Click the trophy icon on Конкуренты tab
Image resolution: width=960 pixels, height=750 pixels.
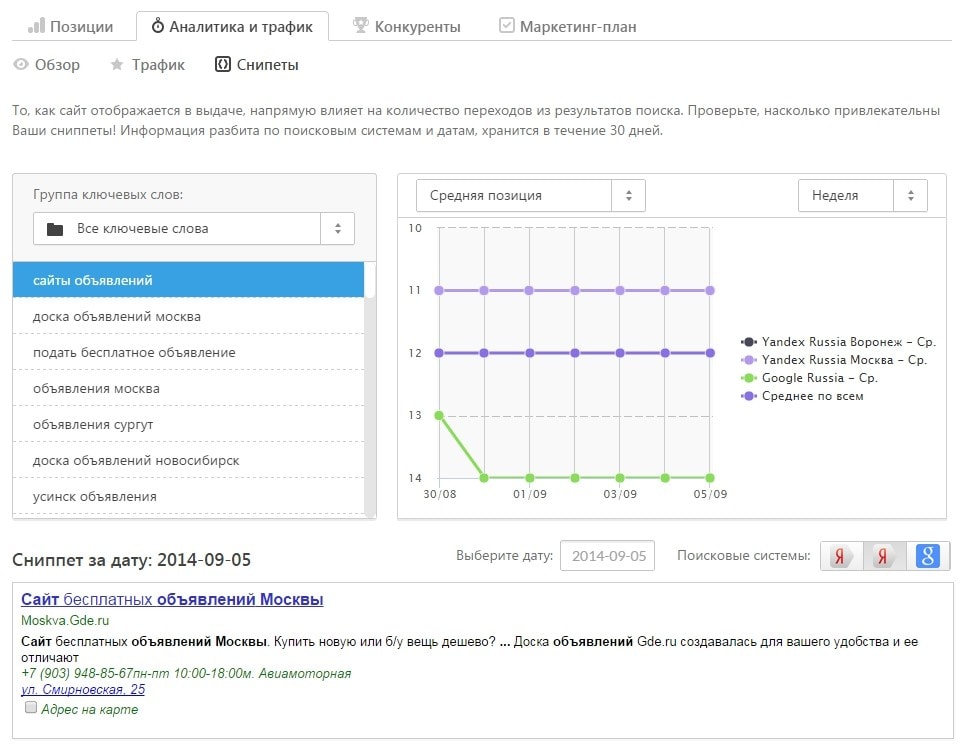click(x=361, y=26)
